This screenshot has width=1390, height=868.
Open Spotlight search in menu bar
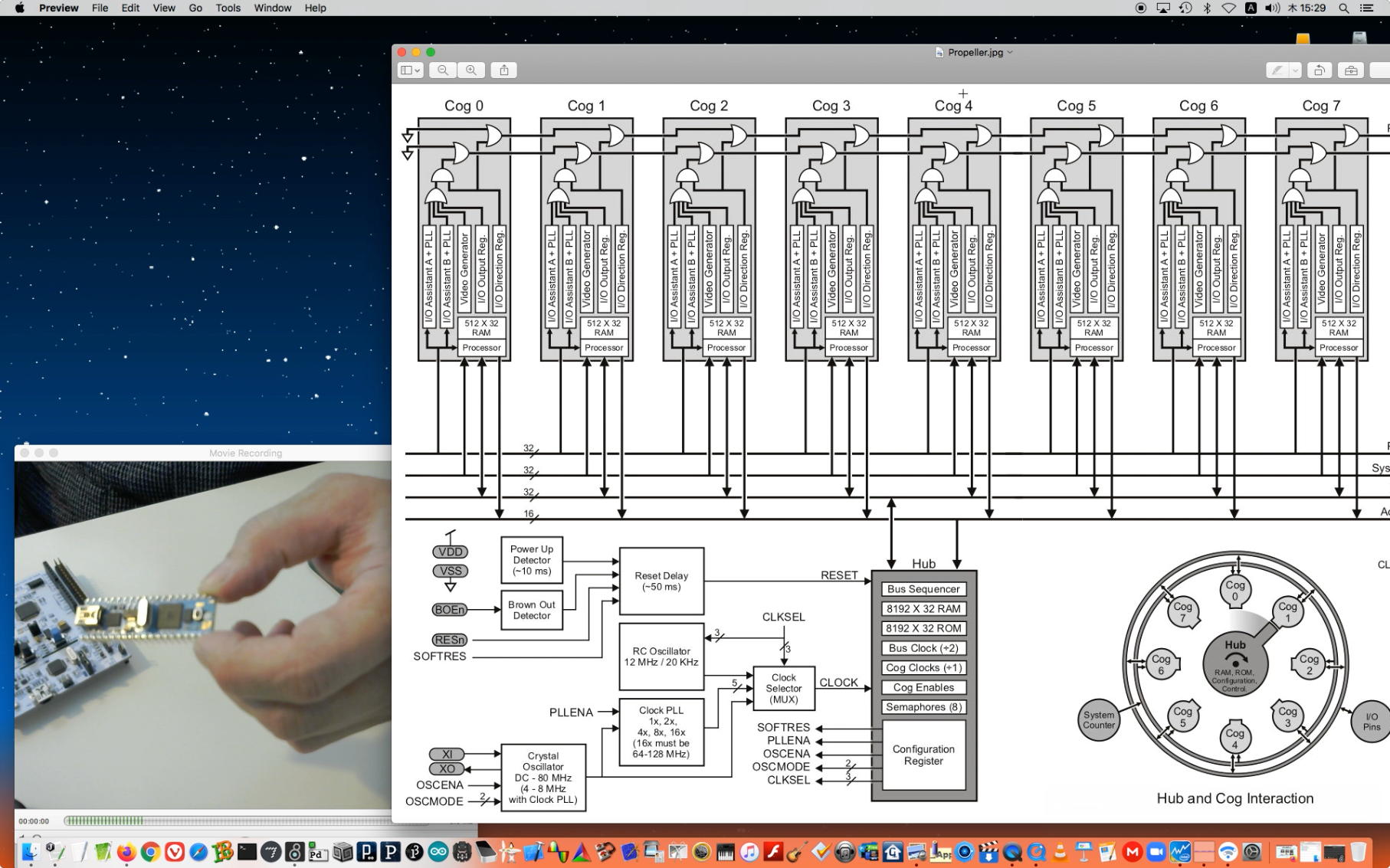click(x=1344, y=8)
